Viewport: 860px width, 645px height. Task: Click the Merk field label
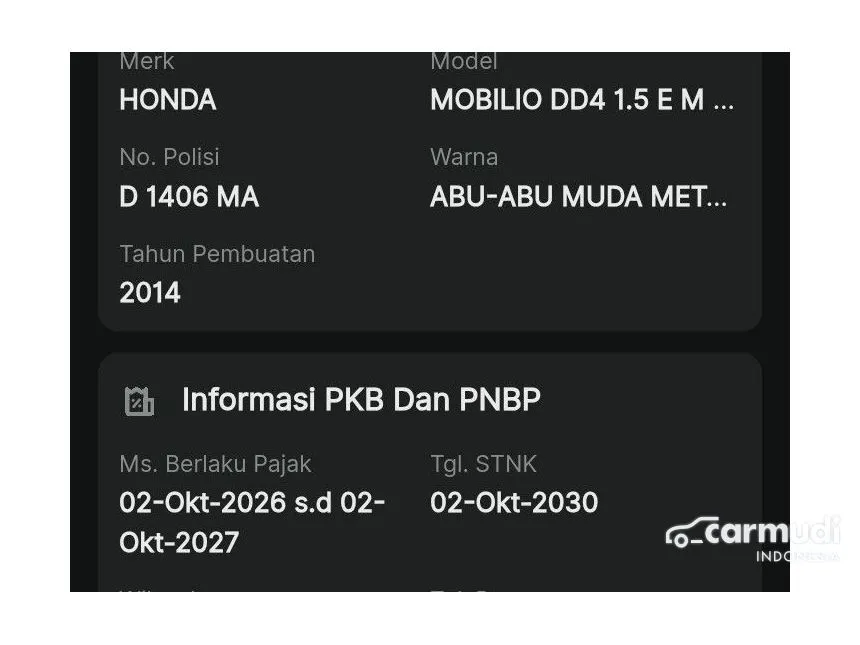point(147,62)
